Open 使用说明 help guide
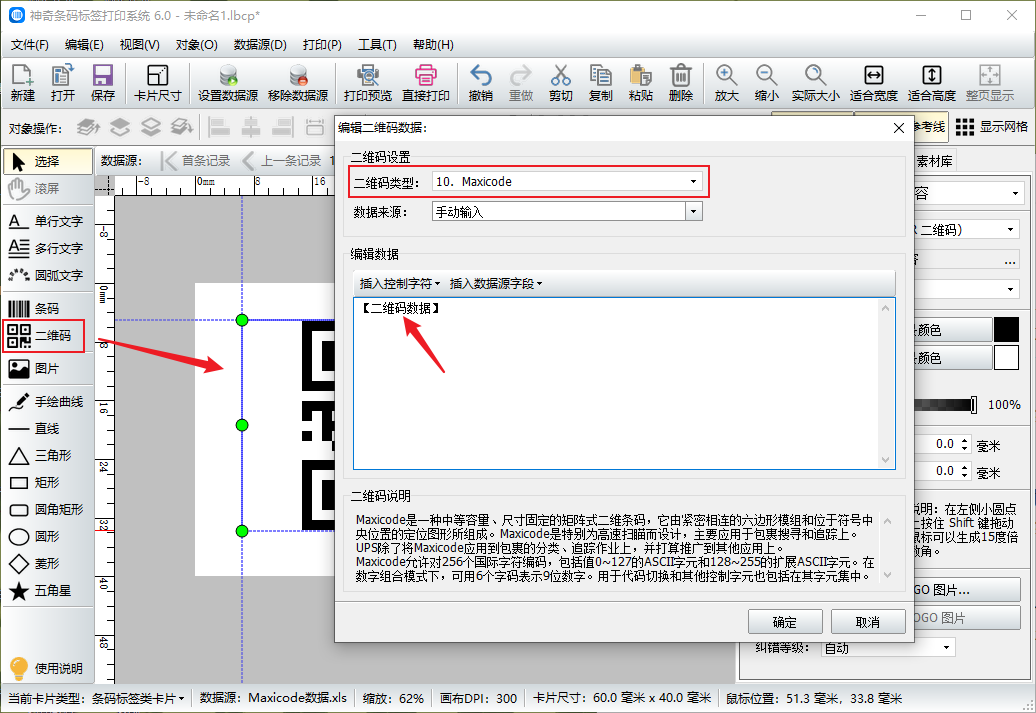Screen dimensions: 1036x713 48,668
